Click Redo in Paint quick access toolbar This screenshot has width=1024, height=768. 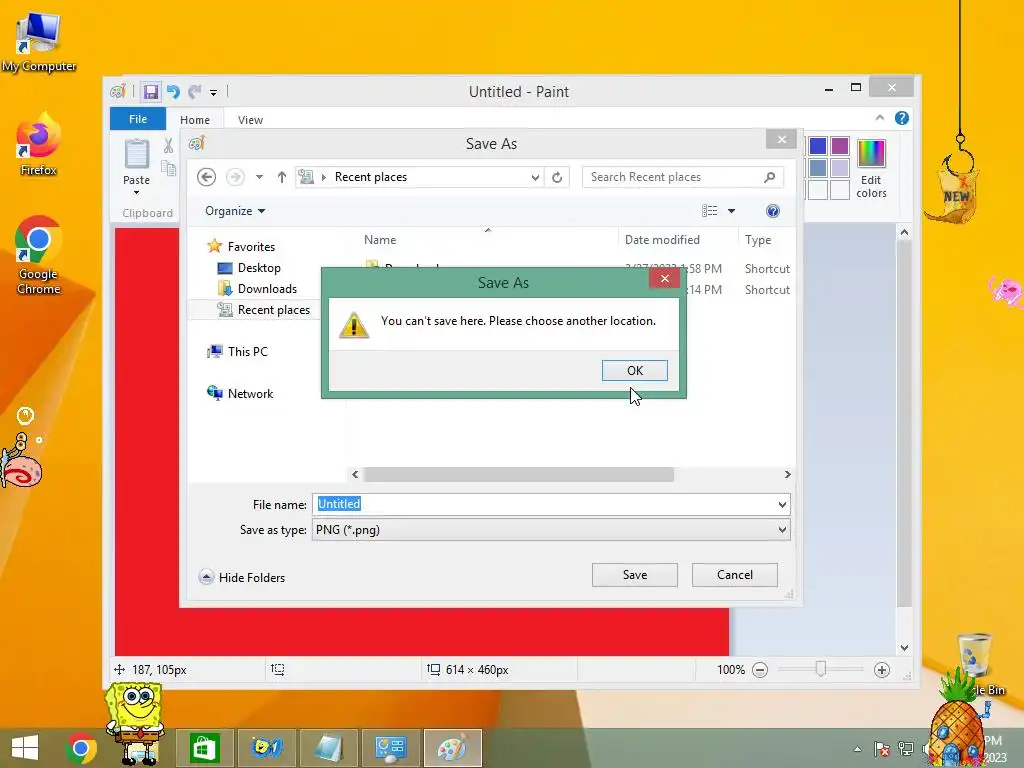(195, 91)
